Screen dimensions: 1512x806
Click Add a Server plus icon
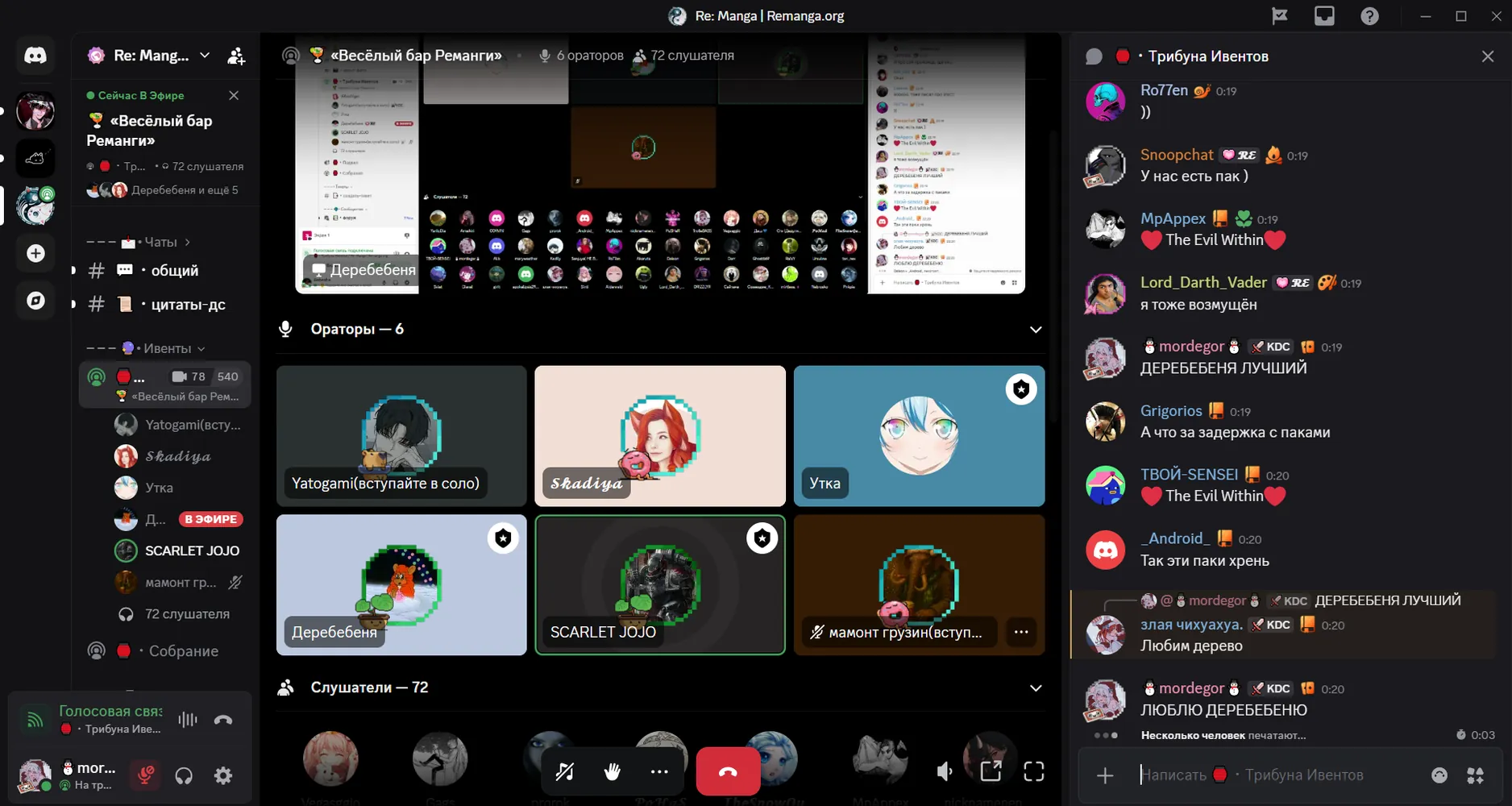coord(35,253)
